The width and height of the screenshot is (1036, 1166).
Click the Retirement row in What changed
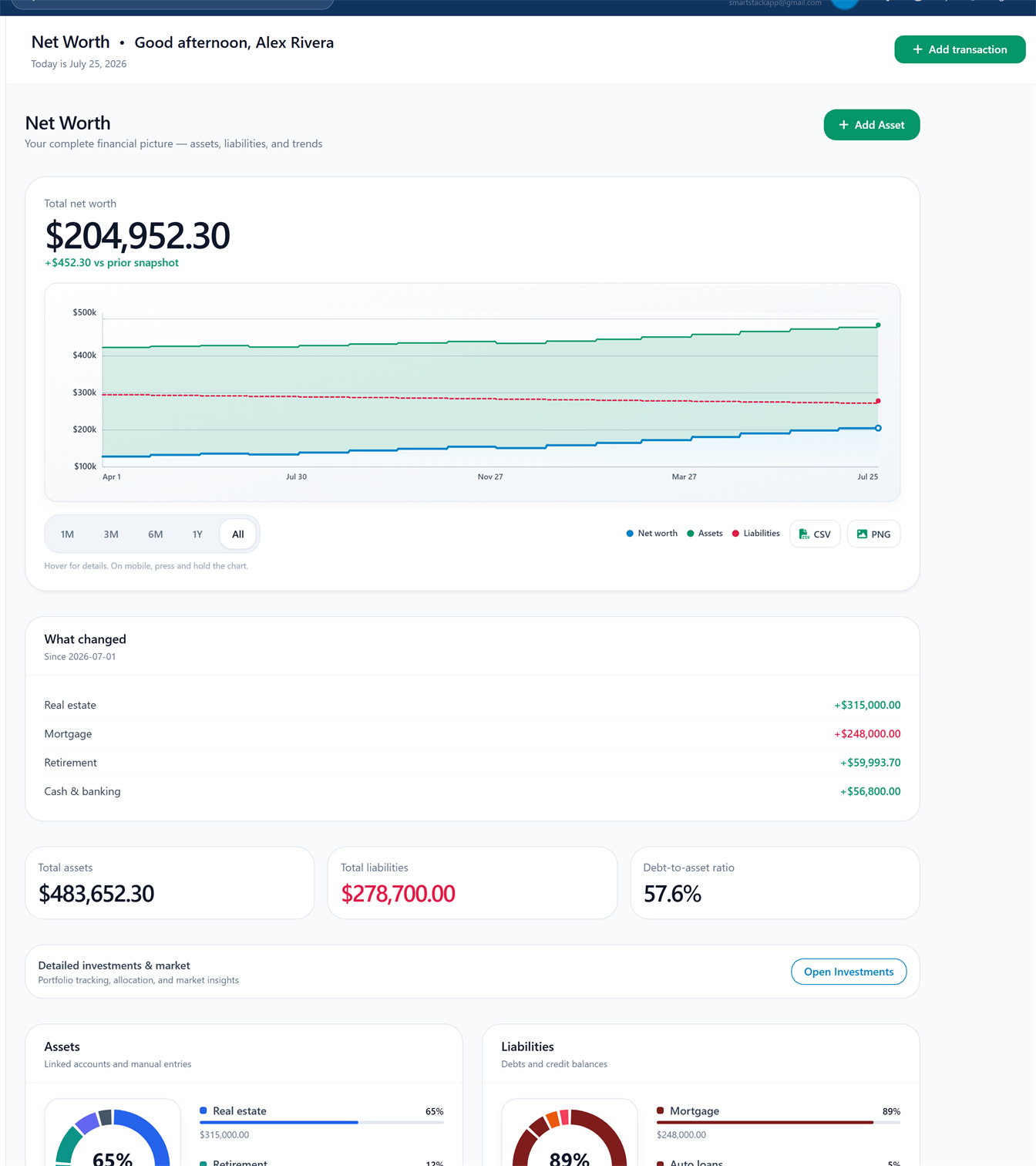(472, 763)
